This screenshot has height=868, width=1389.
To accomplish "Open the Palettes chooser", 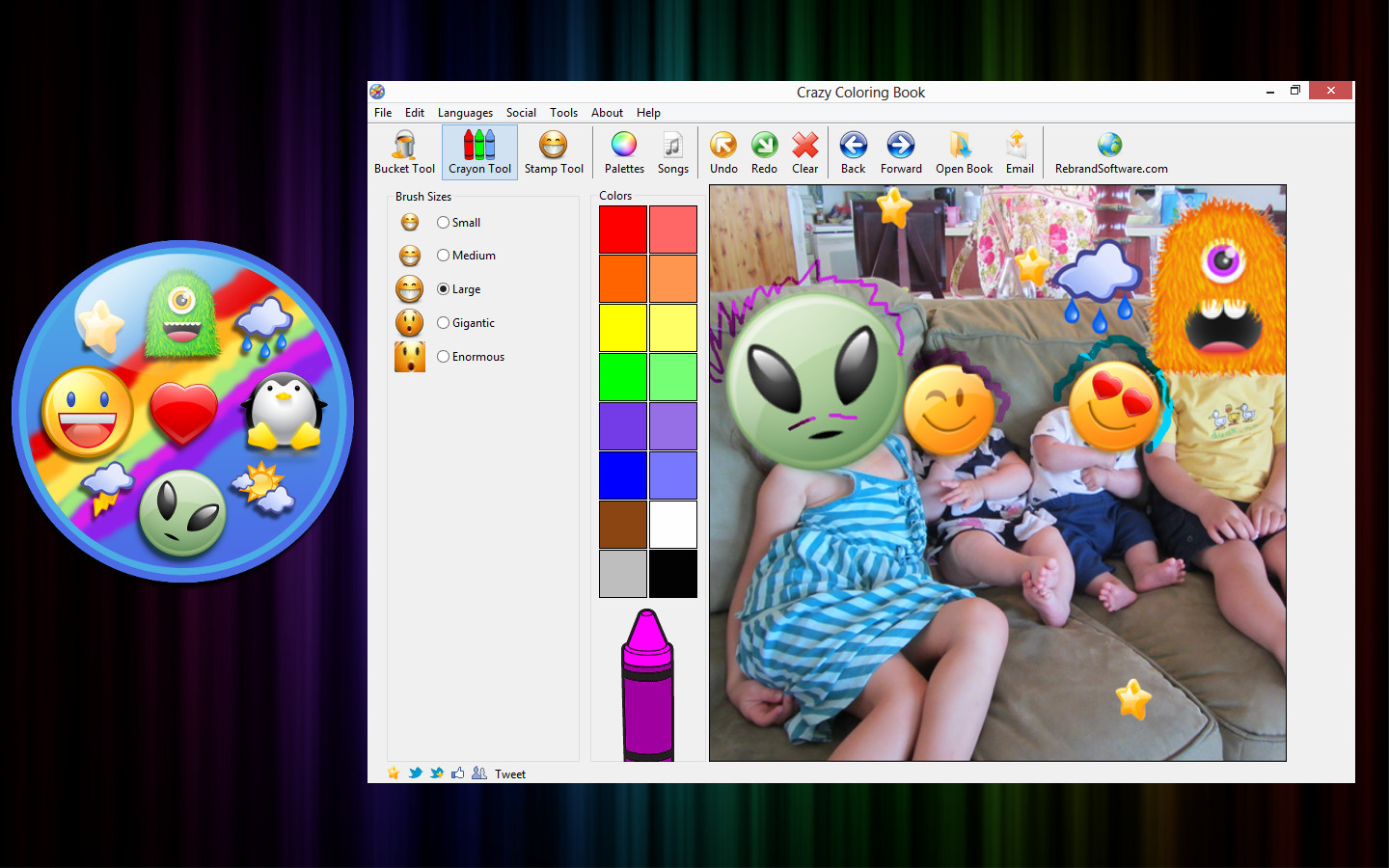I will 624,152.
